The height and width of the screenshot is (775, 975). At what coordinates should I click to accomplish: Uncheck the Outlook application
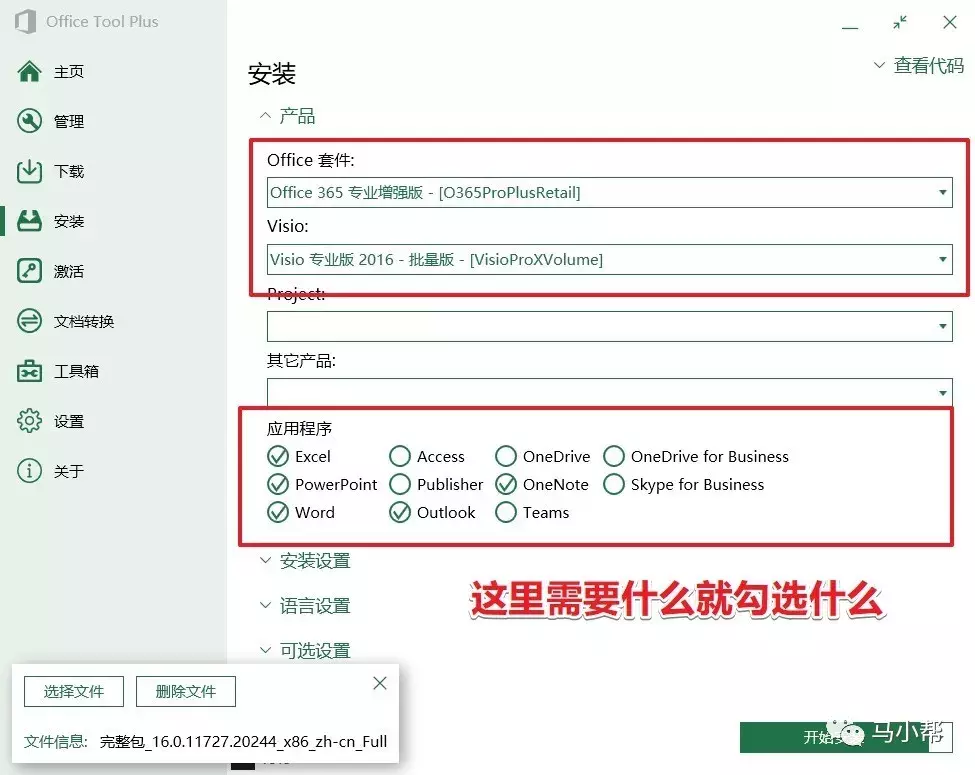click(x=400, y=513)
